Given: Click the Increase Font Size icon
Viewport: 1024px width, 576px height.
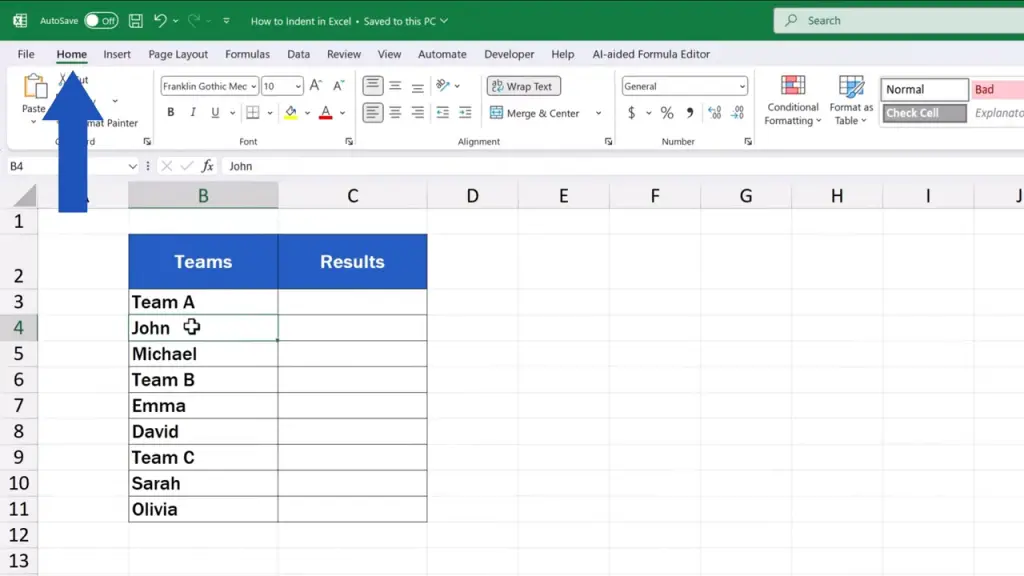Looking at the screenshot, I should [316, 87].
